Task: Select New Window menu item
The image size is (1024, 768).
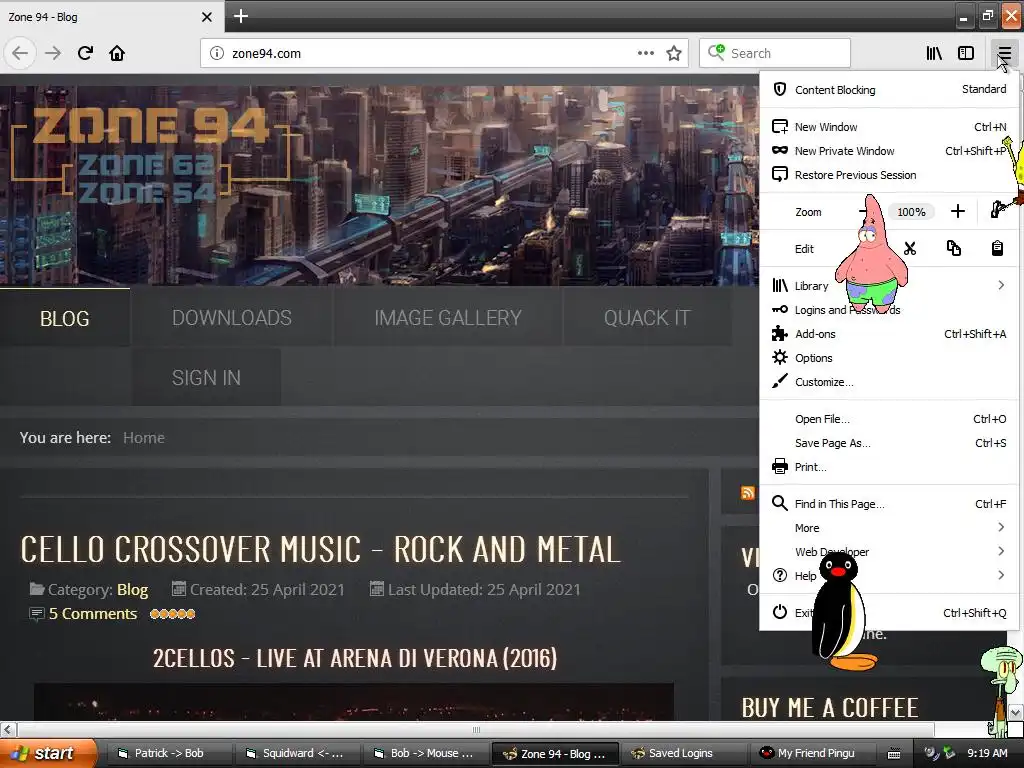Action: click(x=889, y=127)
